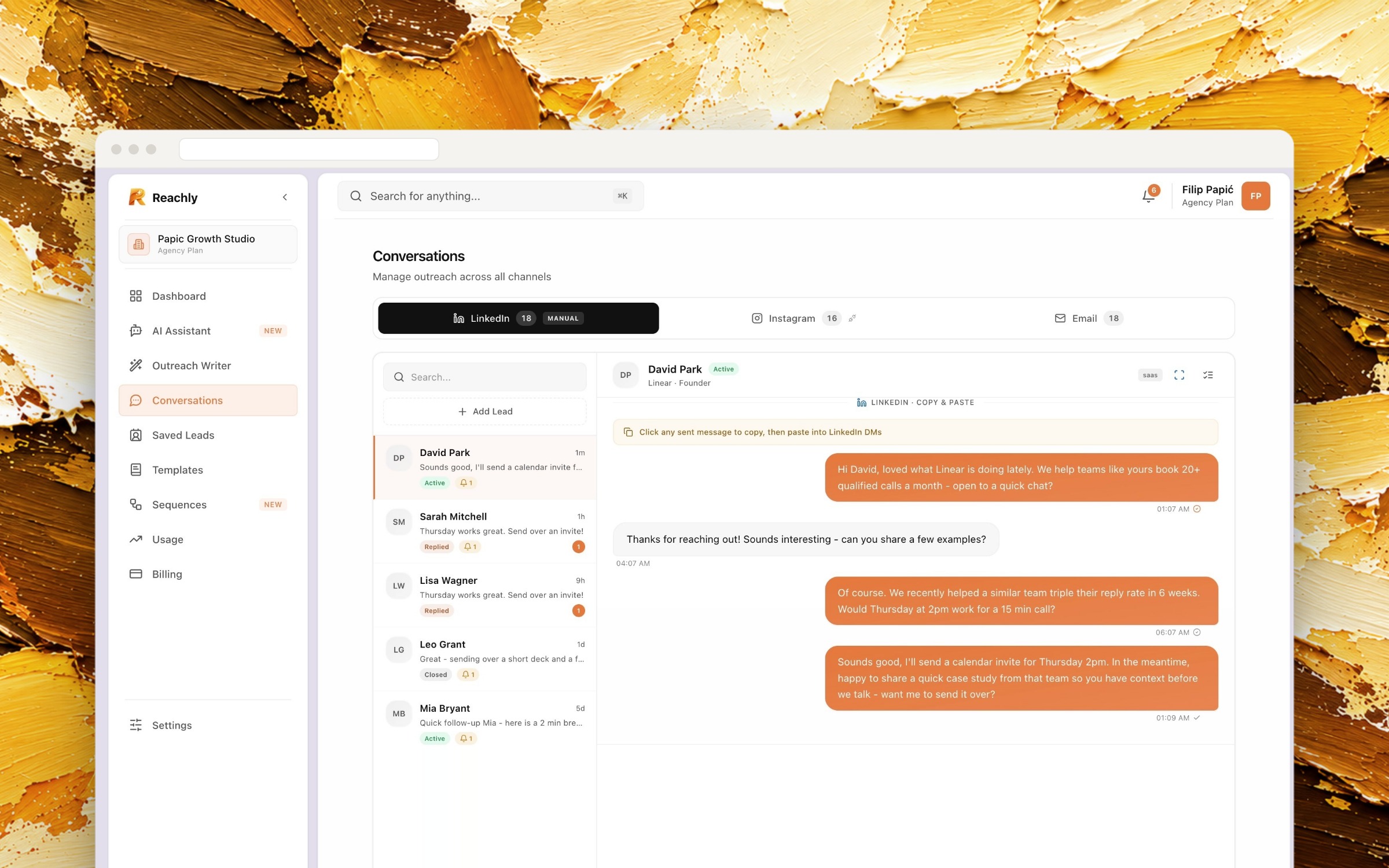Open the checklist icon in chat header
The image size is (1389, 868).
click(1208, 375)
